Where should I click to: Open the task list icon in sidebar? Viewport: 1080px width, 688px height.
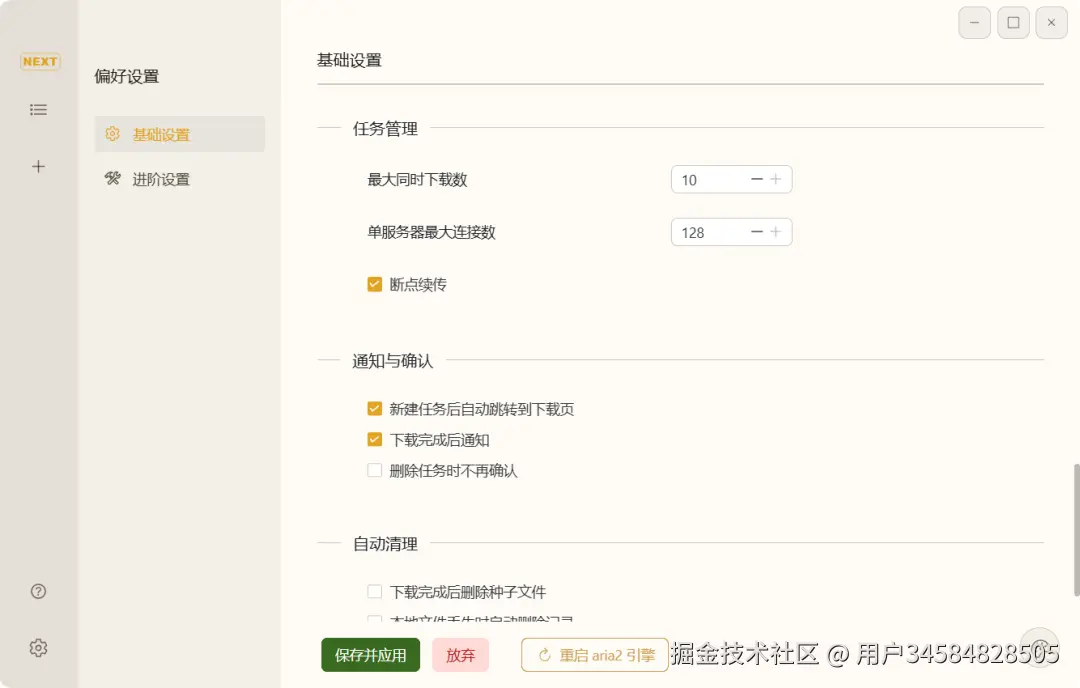[x=39, y=110]
